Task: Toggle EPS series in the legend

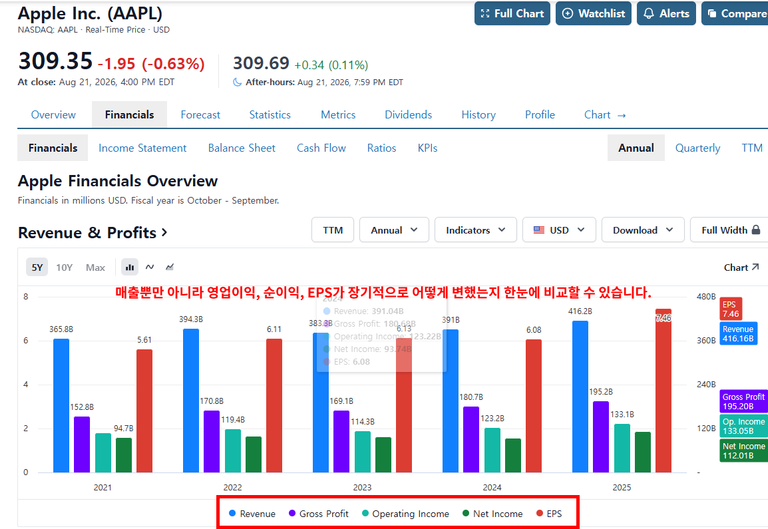Action: tap(549, 513)
